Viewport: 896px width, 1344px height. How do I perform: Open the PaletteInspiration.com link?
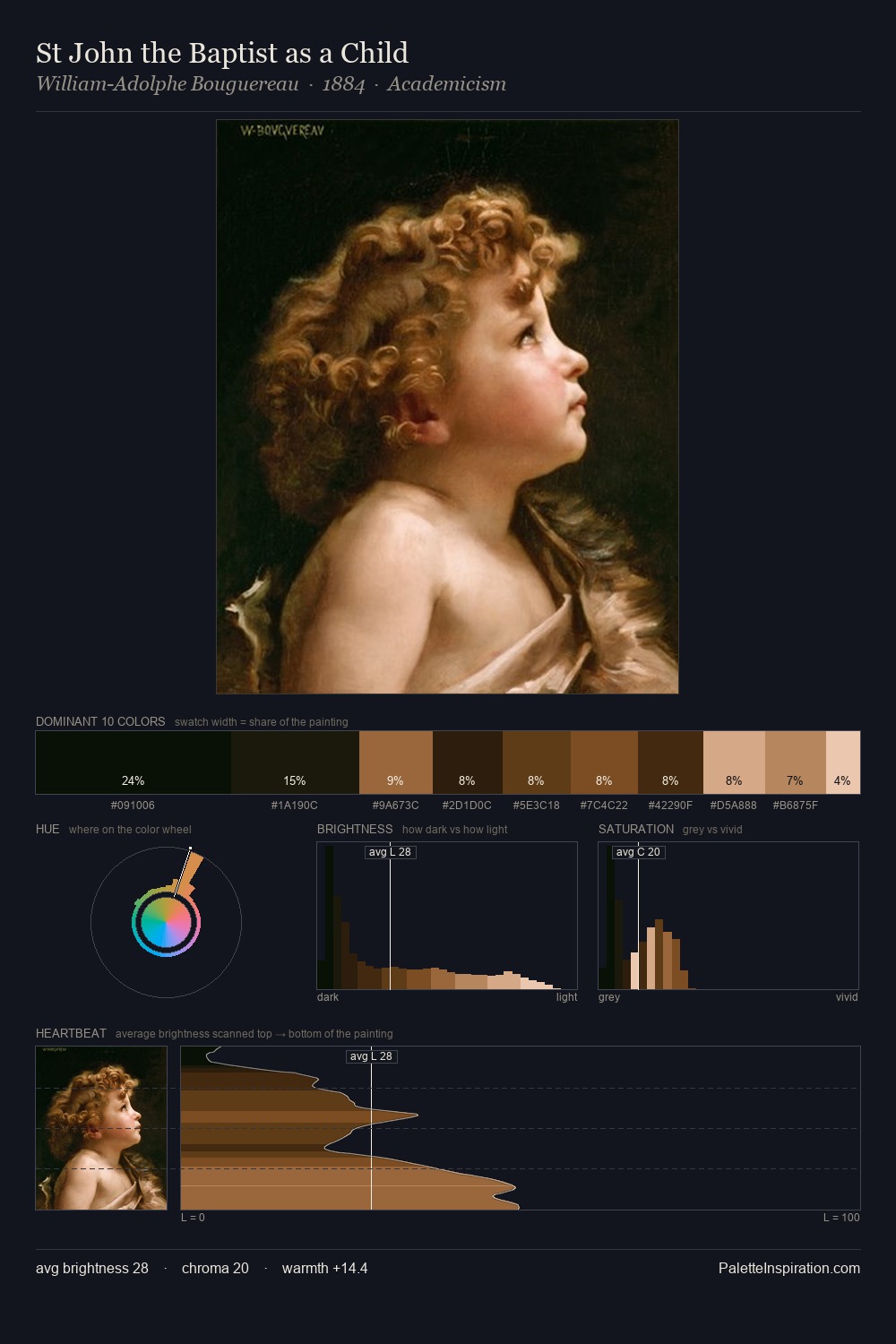pyautogui.click(x=789, y=1269)
